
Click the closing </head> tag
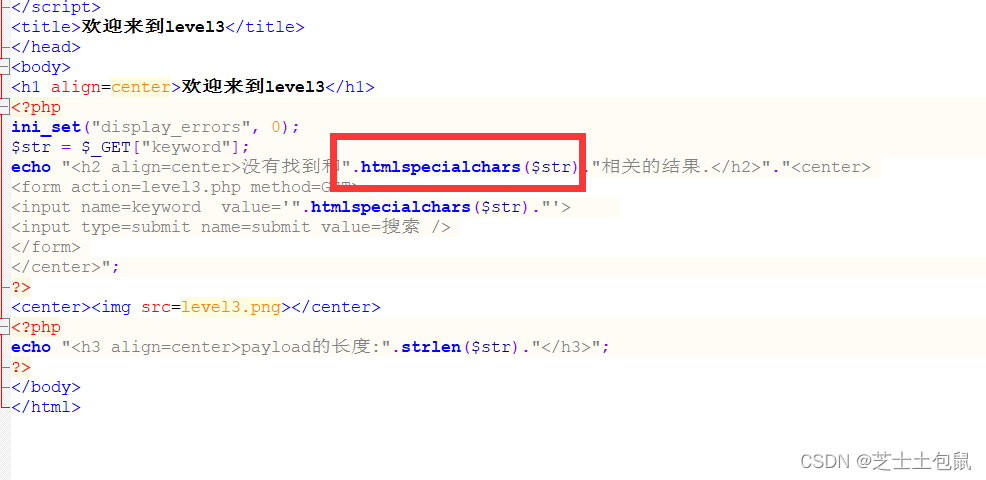pyautogui.click(x=46, y=47)
